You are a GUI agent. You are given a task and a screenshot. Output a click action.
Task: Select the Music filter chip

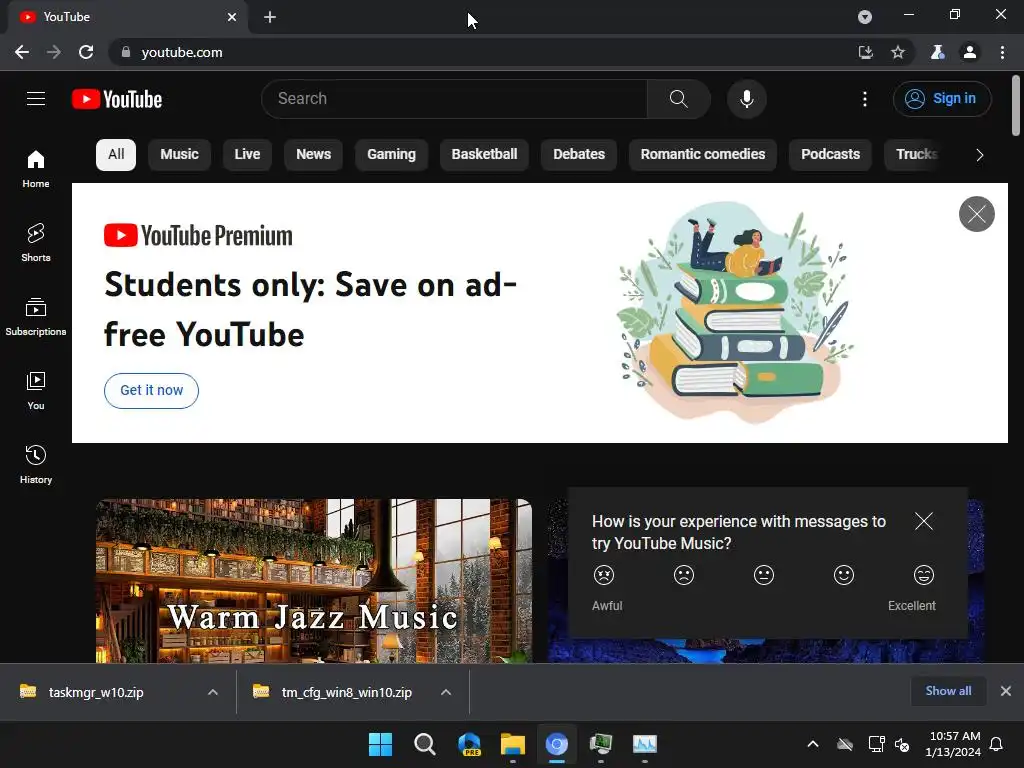point(180,155)
